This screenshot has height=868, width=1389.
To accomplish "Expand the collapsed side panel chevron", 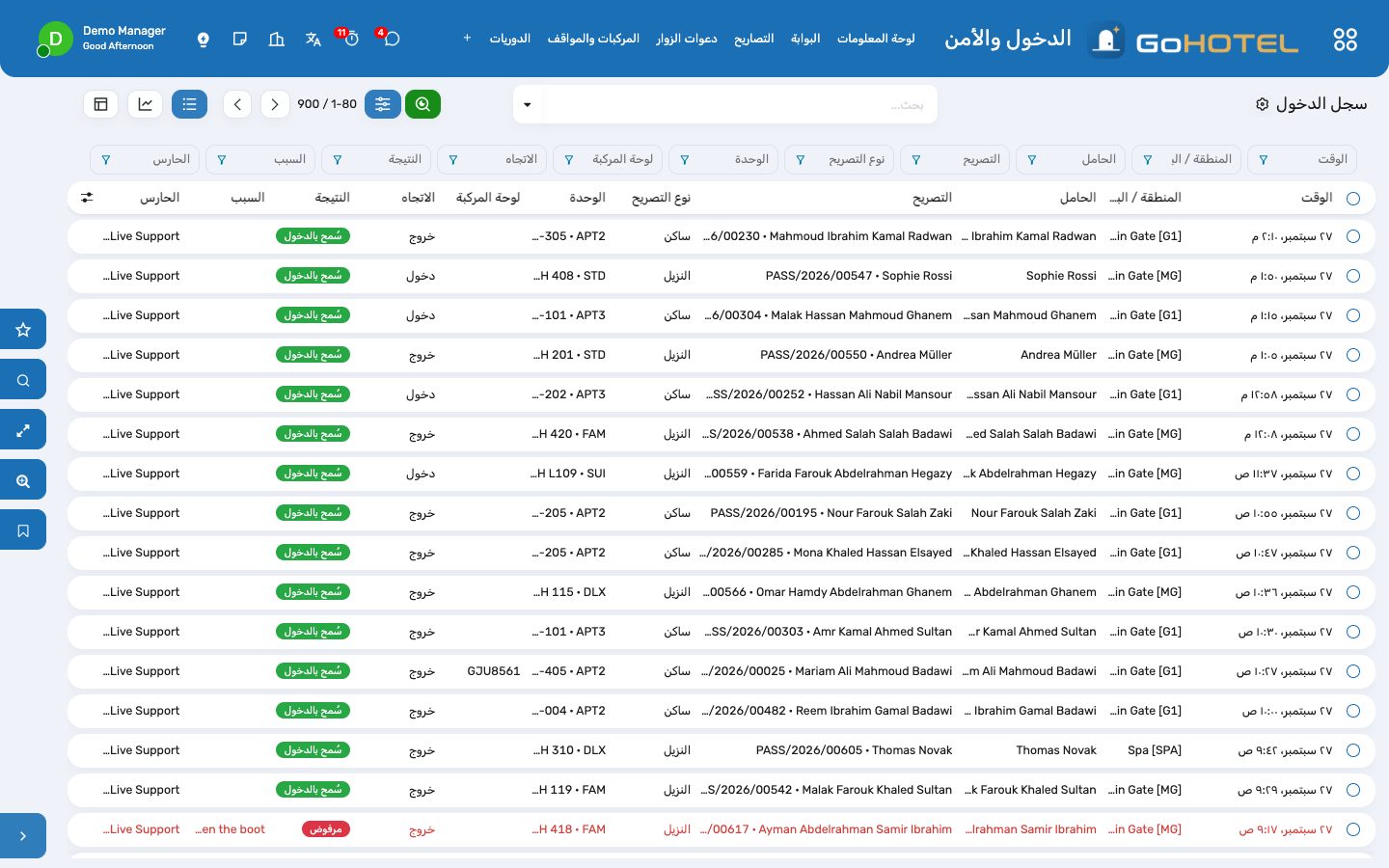I will (23, 836).
